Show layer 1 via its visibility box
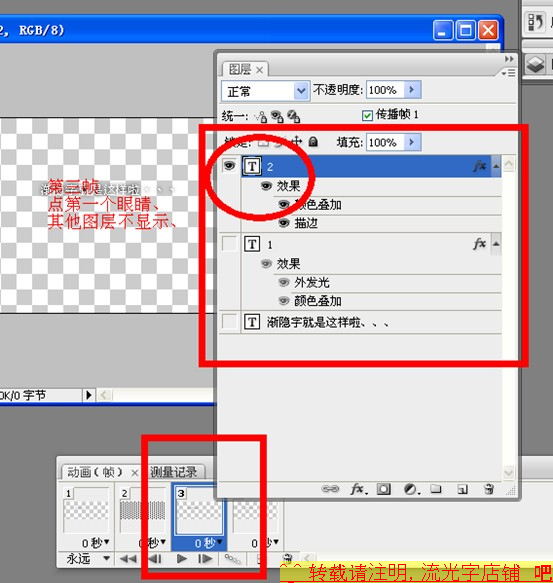Screen dimensions: 553x583 click(x=229, y=244)
